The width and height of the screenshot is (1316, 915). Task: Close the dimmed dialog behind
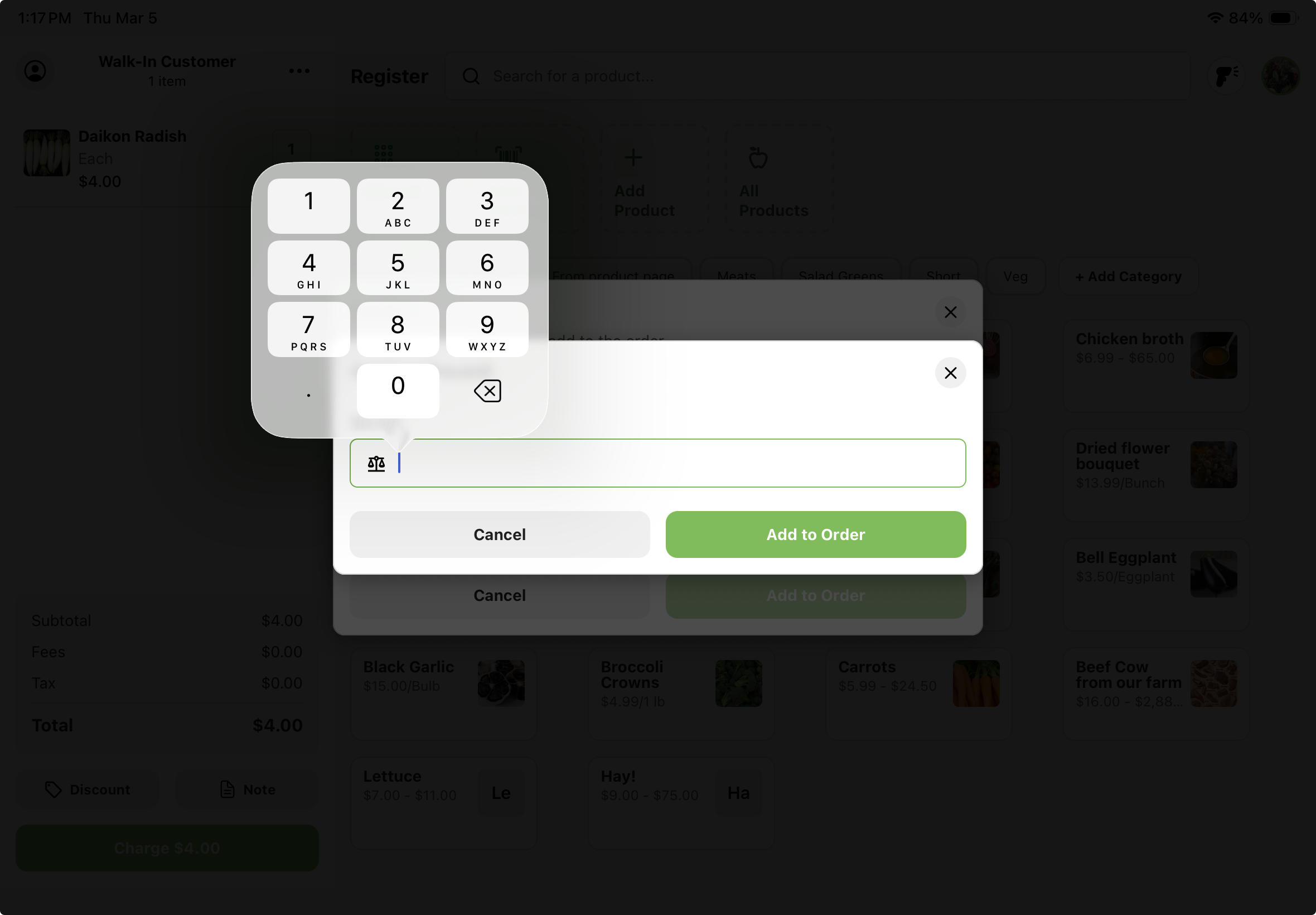coord(951,312)
